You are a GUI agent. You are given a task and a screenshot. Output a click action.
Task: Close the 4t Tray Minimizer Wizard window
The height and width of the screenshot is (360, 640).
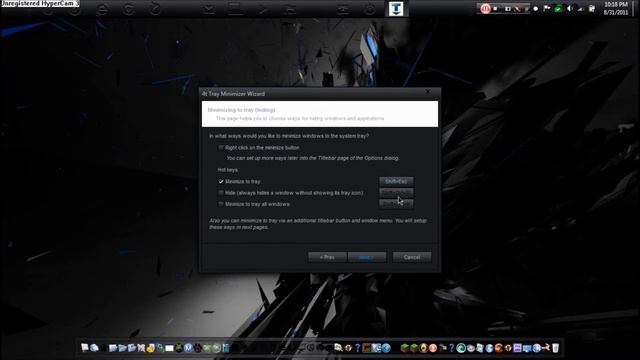coord(428,92)
